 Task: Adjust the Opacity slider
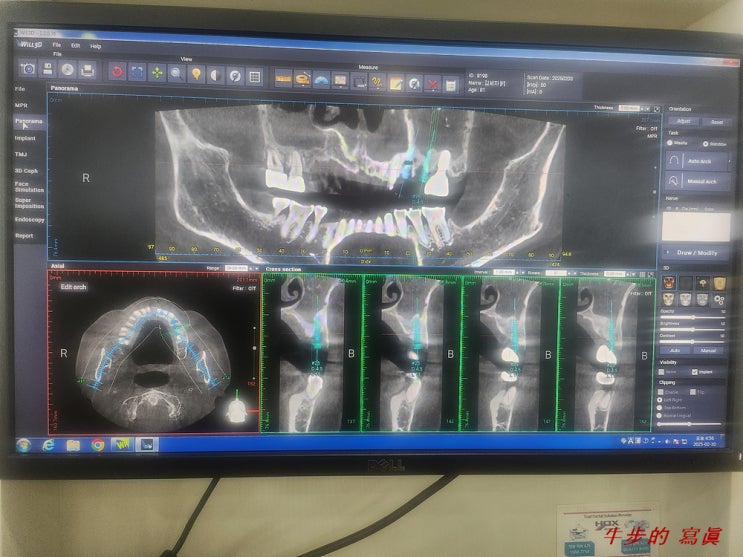(x=692, y=318)
